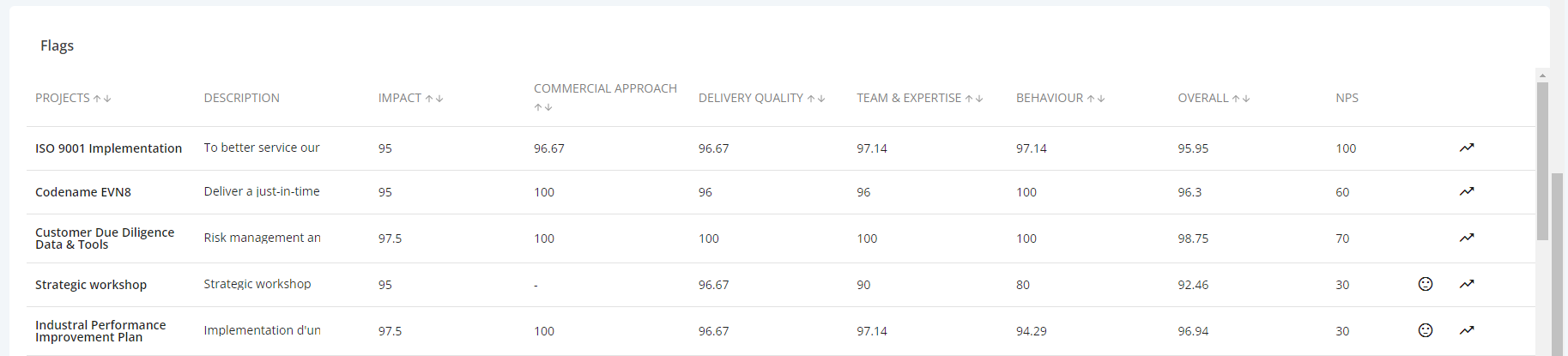Open the Strategic workshop project name
This screenshot has height=356, width=1568.
point(91,285)
